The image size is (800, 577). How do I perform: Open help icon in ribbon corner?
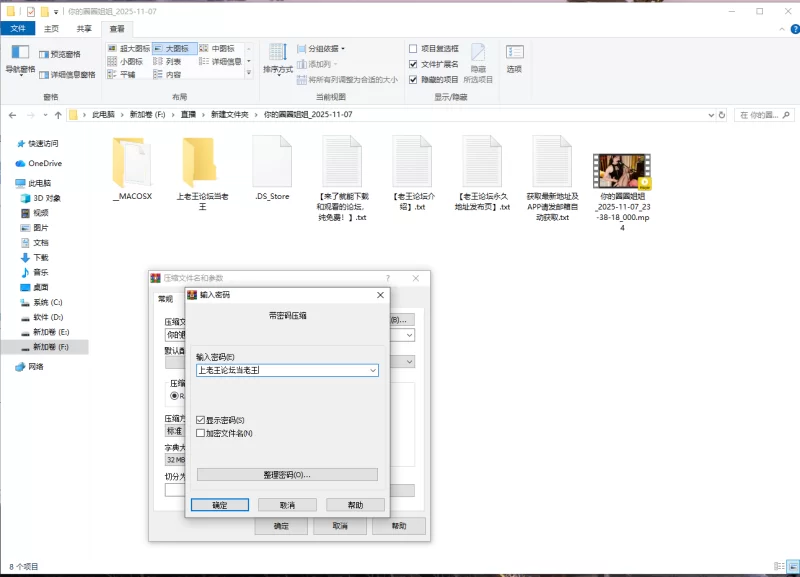[794, 29]
